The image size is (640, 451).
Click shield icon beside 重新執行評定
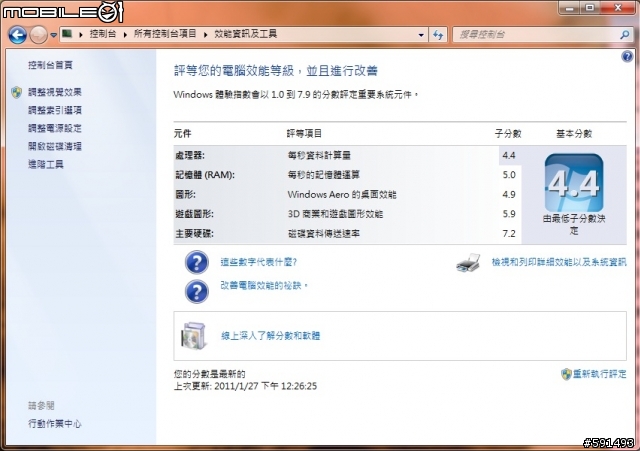pos(566,374)
